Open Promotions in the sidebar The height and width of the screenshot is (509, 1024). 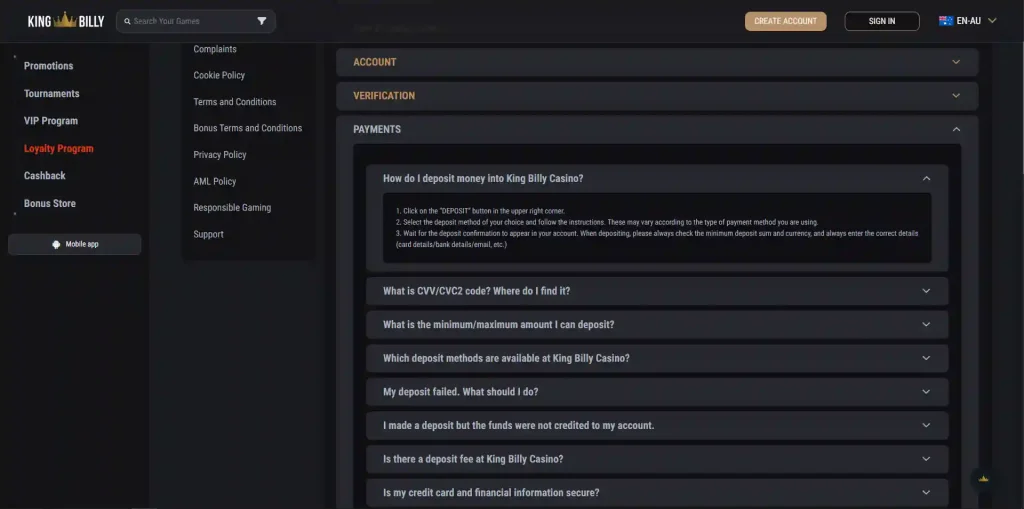pos(48,66)
